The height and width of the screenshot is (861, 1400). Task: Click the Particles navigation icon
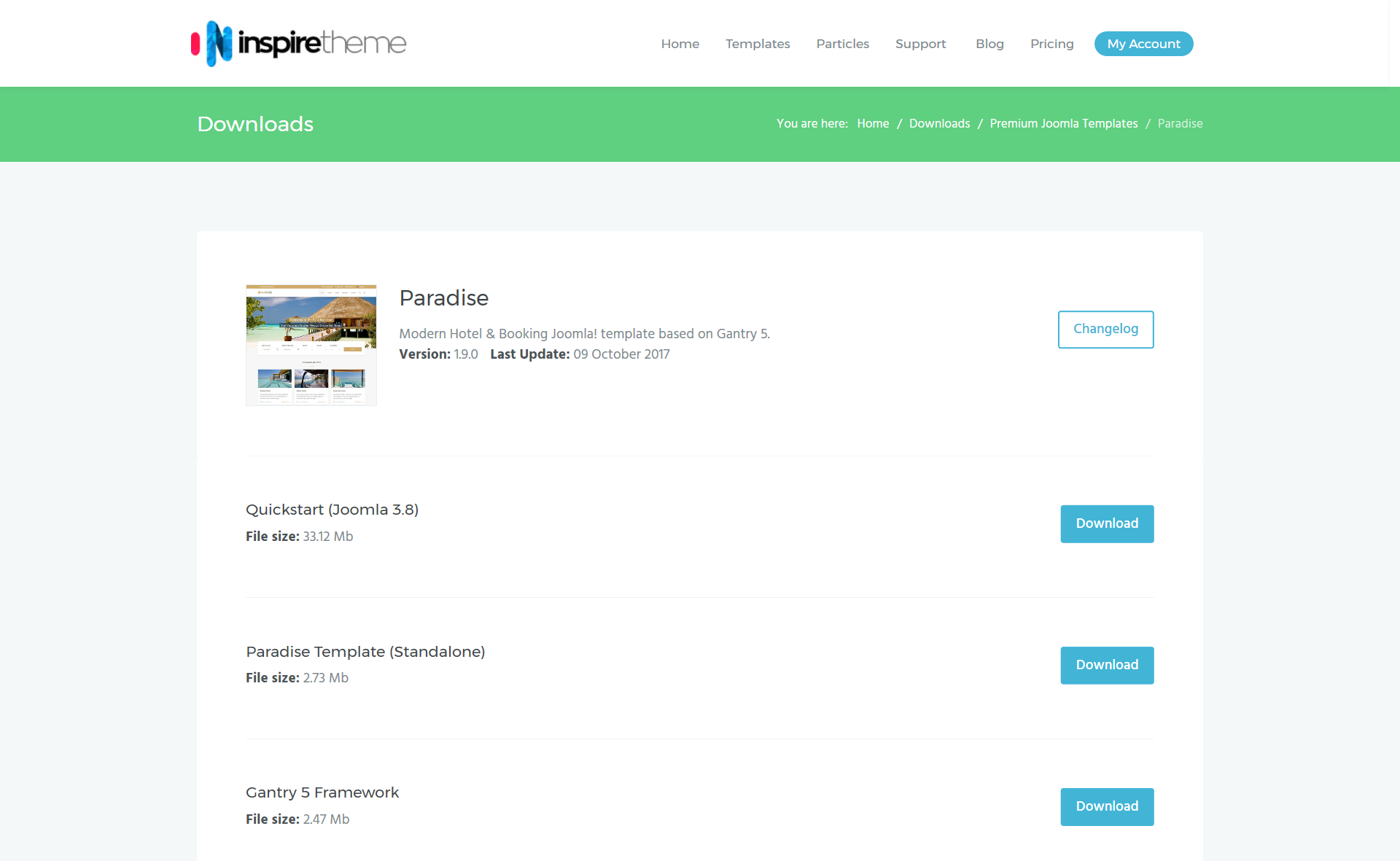(841, 43)
